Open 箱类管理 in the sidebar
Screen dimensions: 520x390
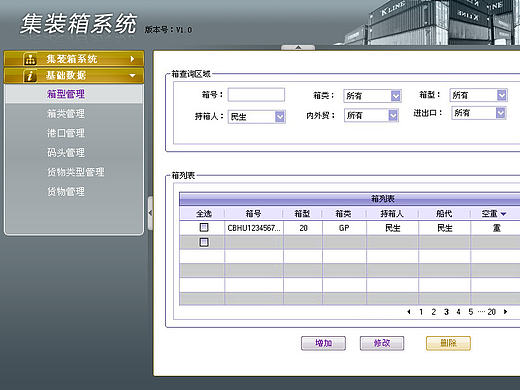[66, 114]
